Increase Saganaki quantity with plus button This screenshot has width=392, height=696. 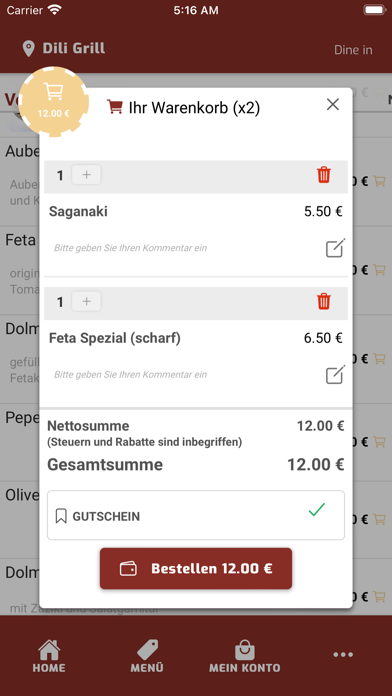[87, 175]
